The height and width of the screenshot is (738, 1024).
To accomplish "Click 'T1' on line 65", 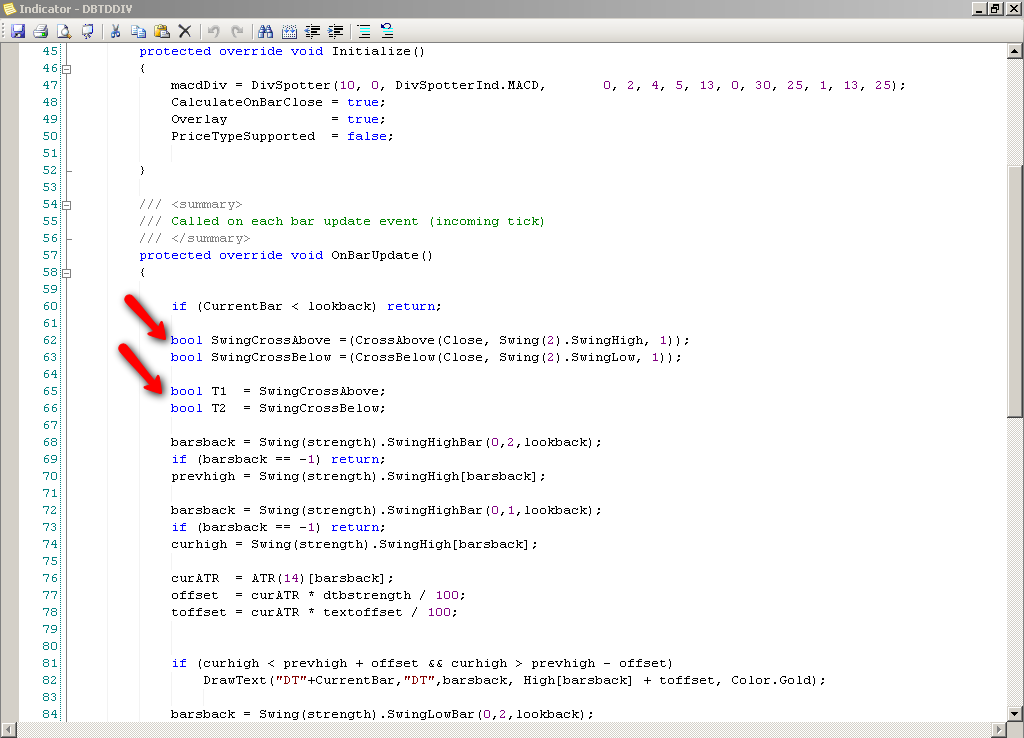I will coord(219,391).
